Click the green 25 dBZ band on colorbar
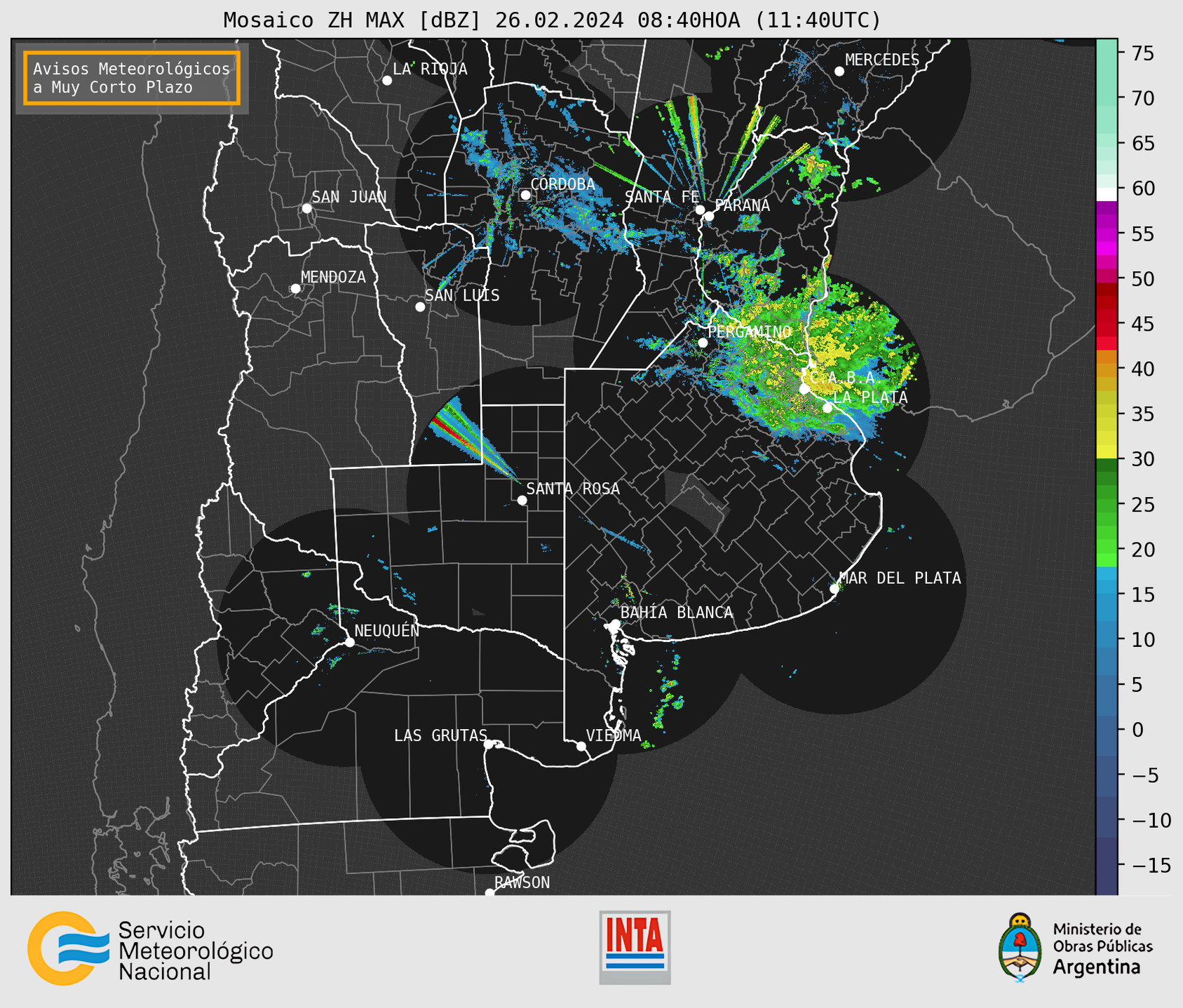 click(1107, 505)
